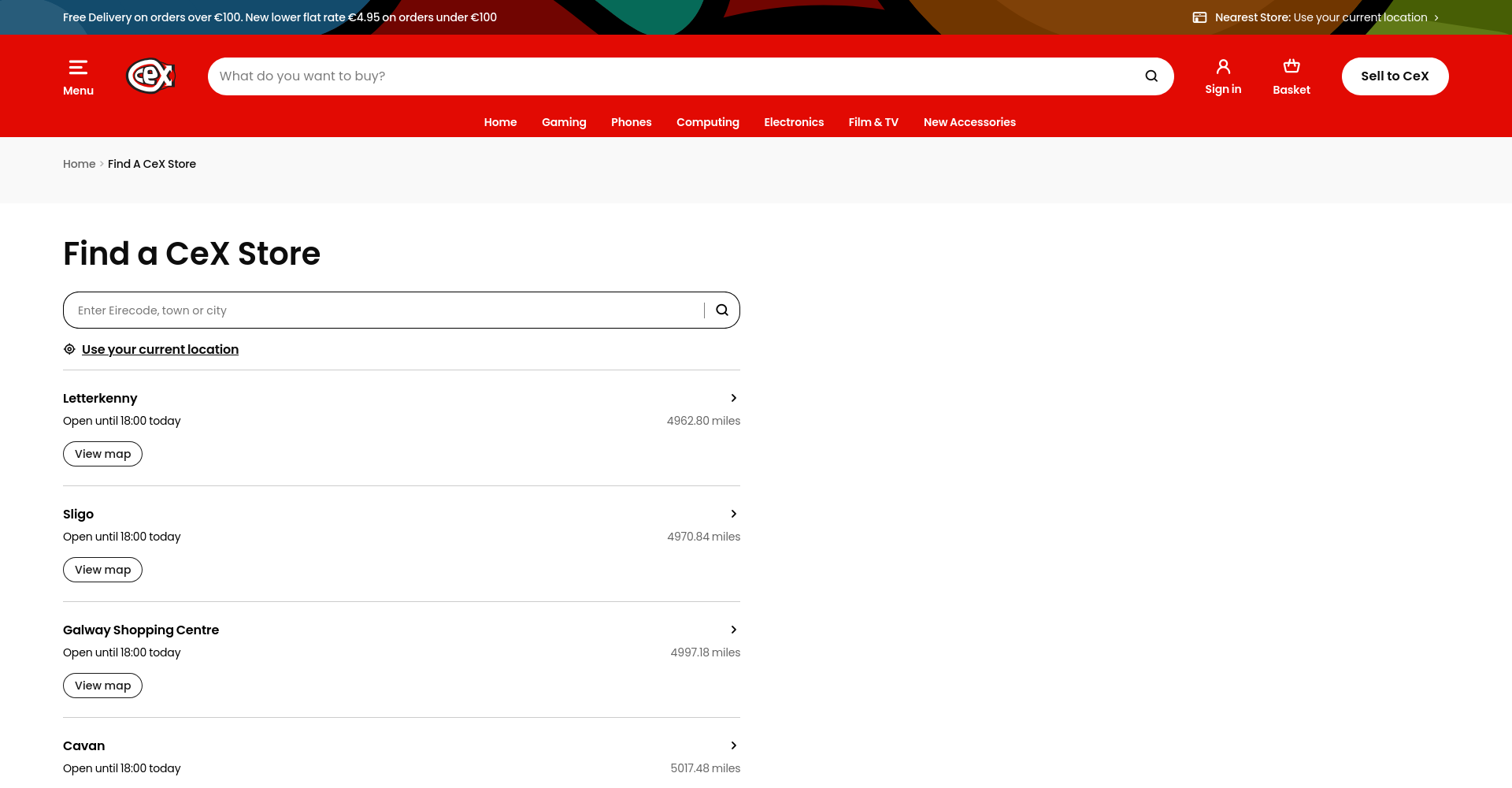This screenshot has width=1512, height=788.
Task: Open Galway Shopping Centre store title
Action: coord(141,630)
